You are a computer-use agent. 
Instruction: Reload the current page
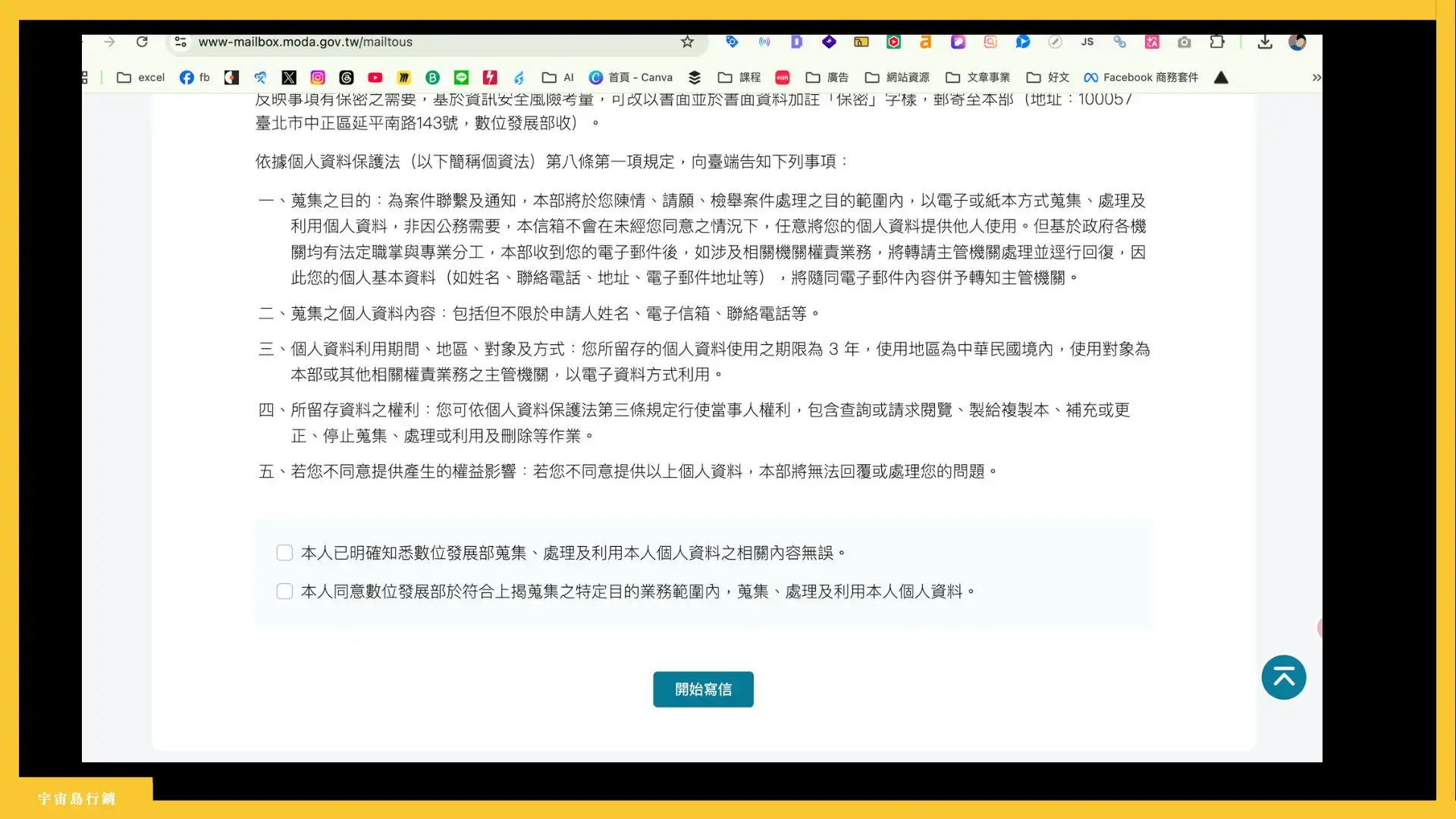142,42
